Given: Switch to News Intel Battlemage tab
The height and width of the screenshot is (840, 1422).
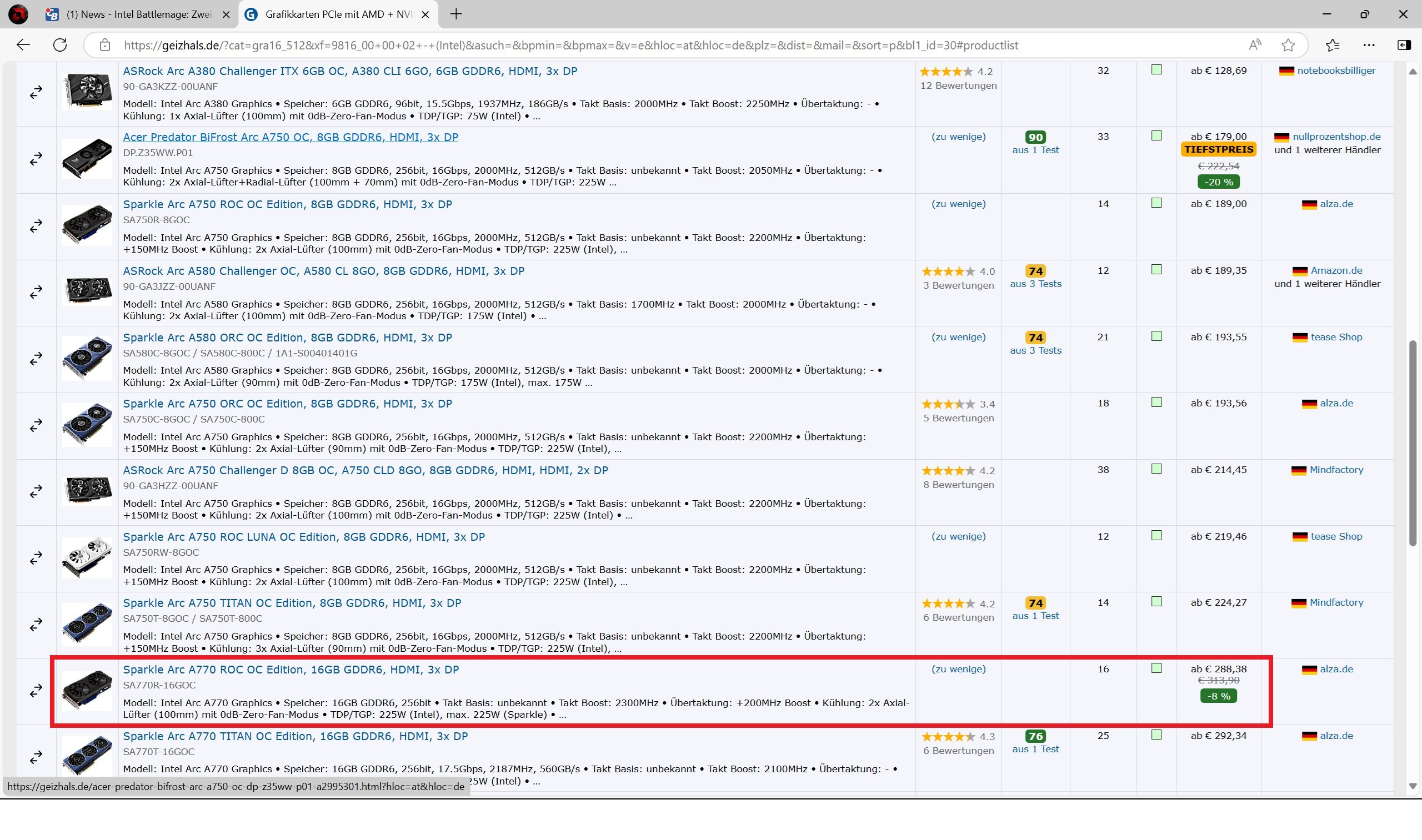Looking at the screenshot, I should (x=139, y=15).
